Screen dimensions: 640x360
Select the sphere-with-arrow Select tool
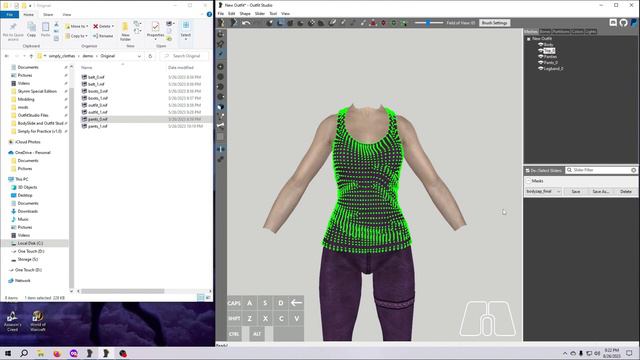(269, 23)
